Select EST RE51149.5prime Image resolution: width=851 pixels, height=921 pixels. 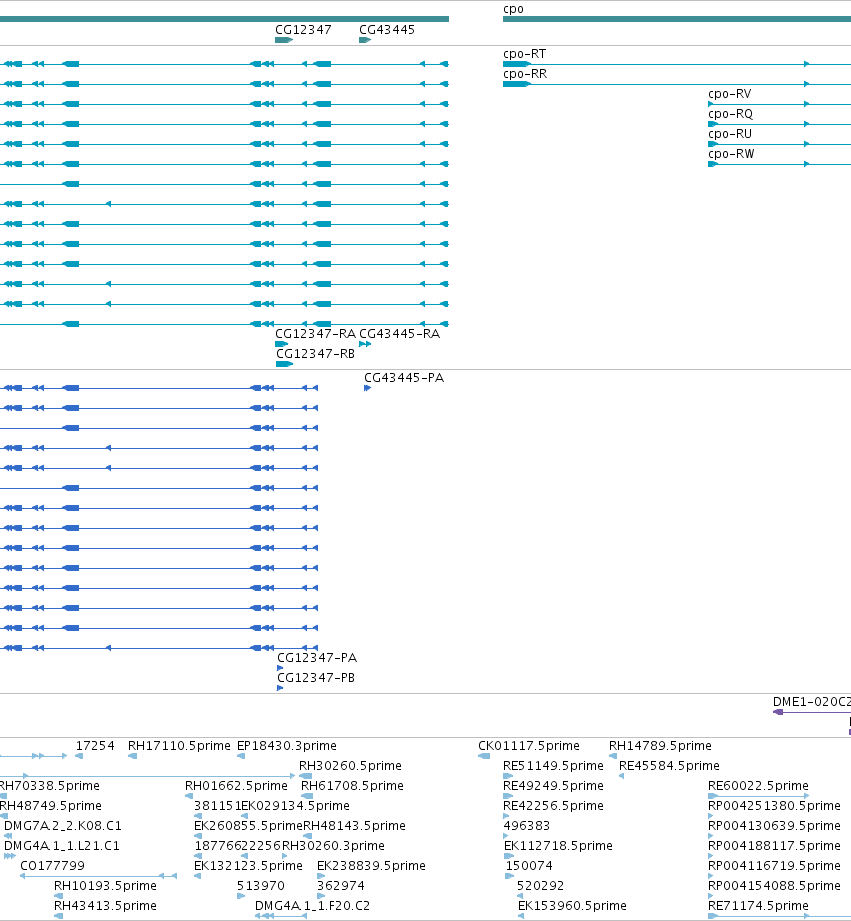553,766
